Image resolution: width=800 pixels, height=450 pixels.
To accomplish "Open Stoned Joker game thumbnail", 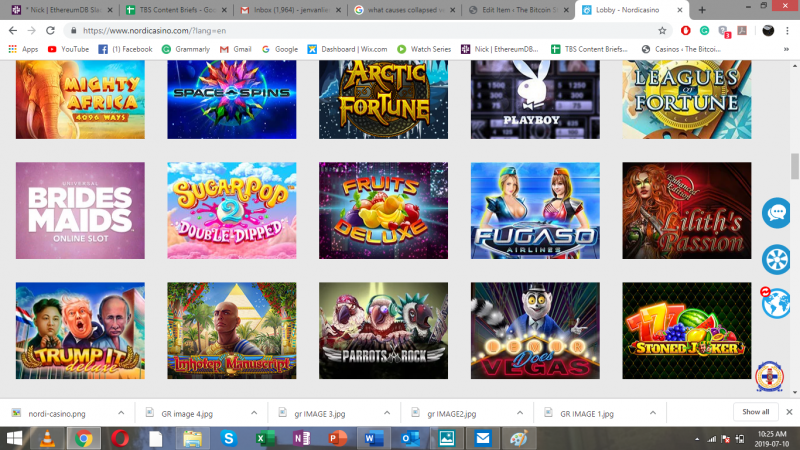I will click(x=687, y=331).
